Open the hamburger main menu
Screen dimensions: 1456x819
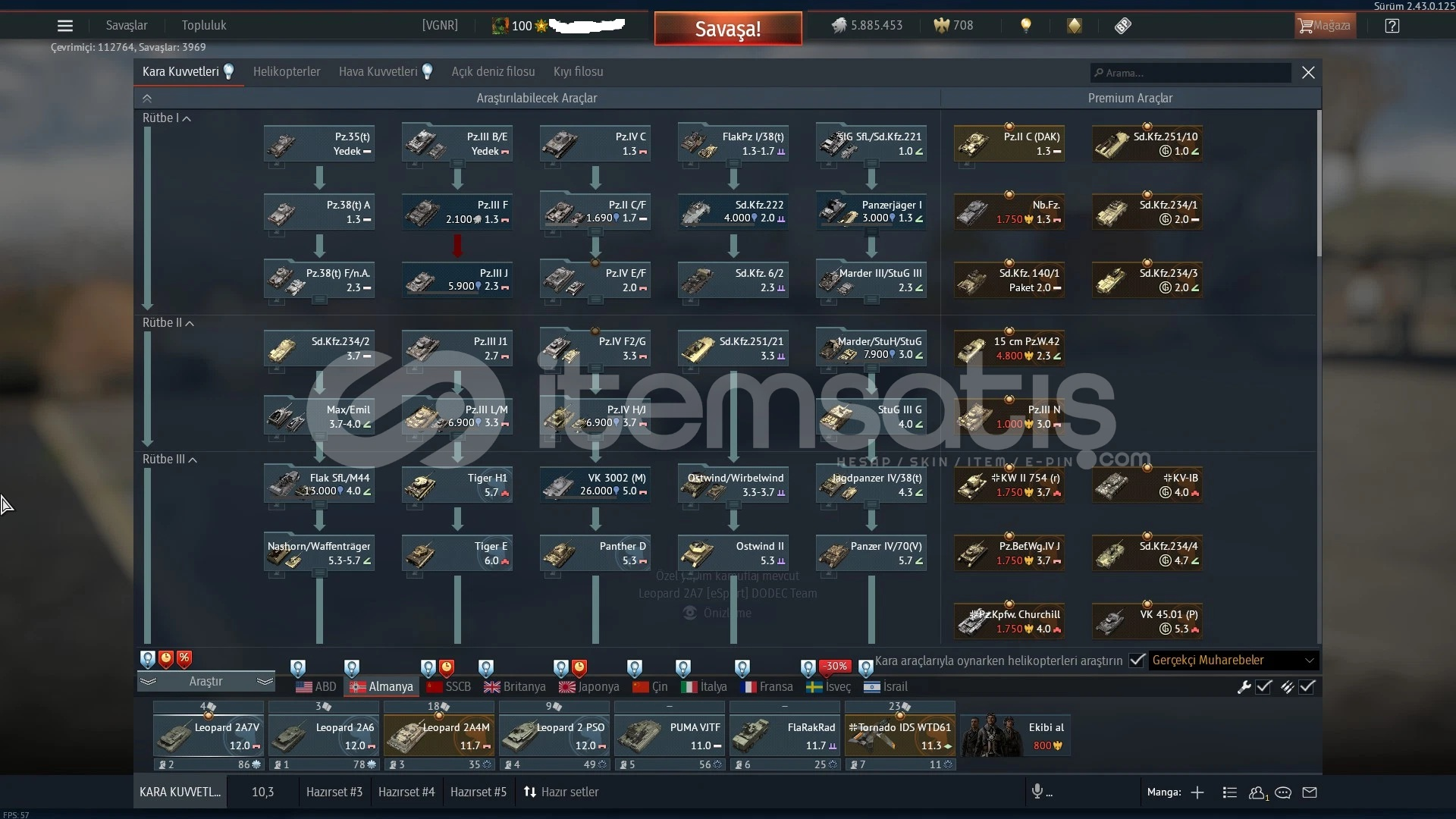(65, 26)
